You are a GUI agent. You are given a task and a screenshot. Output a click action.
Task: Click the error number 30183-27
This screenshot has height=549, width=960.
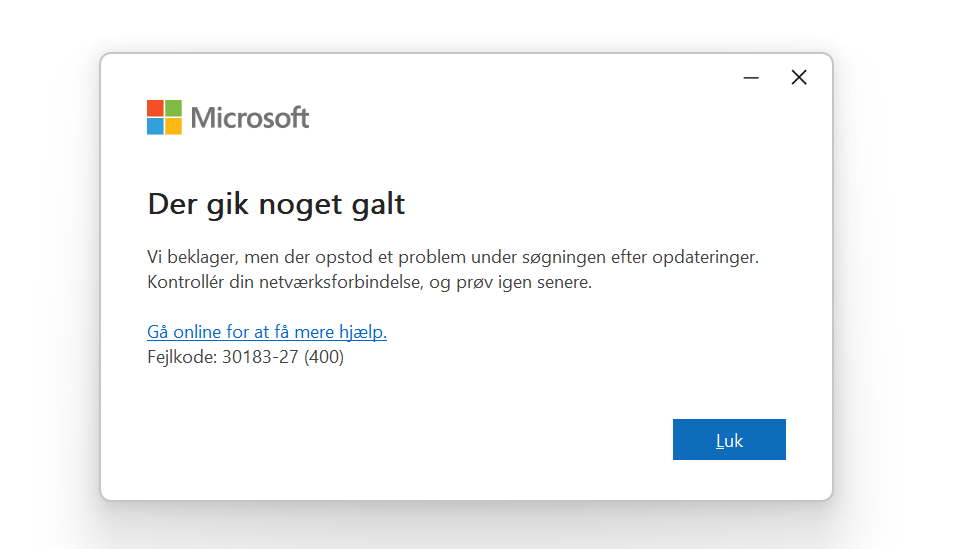click(x=260, y=357)
